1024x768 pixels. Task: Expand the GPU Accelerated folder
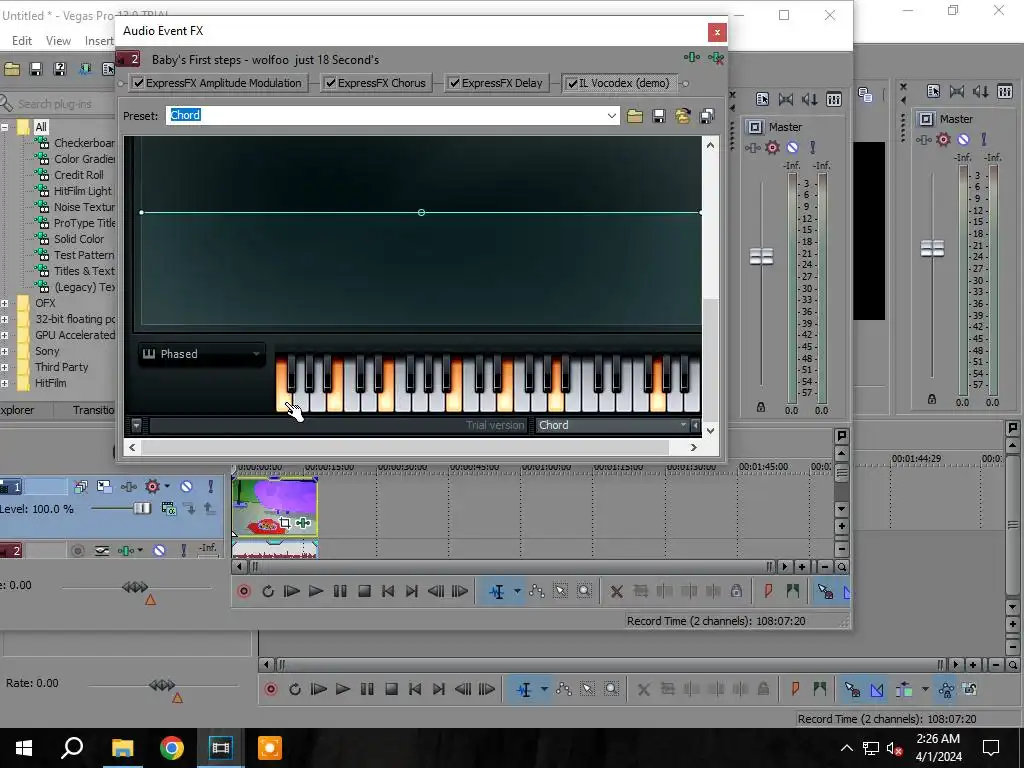click(x=5, y=336)
